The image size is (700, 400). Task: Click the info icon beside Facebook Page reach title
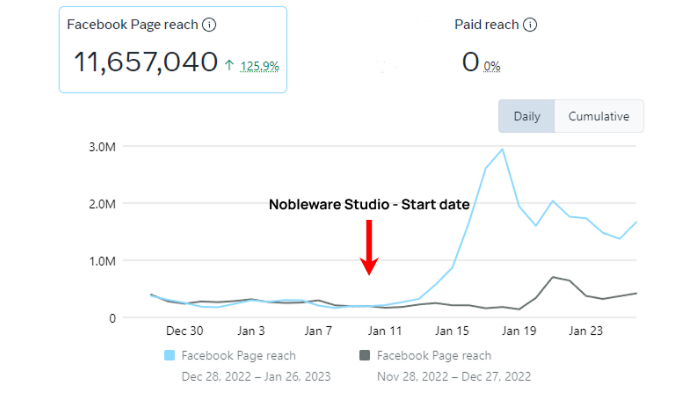tap(208, 25)
